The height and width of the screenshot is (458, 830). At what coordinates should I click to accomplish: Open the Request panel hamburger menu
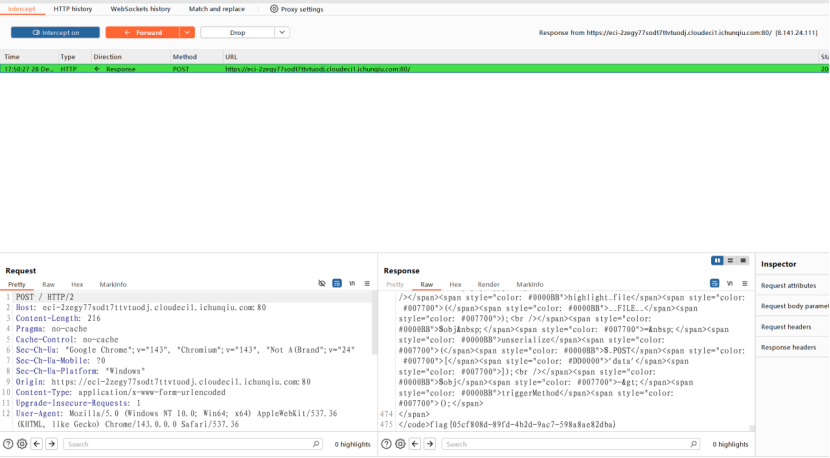point(367,284)
